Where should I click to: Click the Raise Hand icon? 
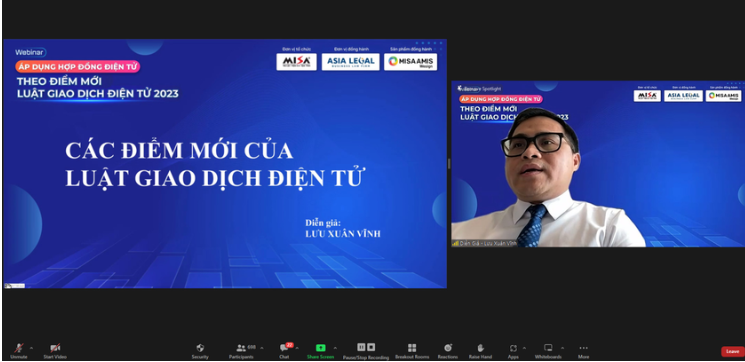click(x=480, y=348)
